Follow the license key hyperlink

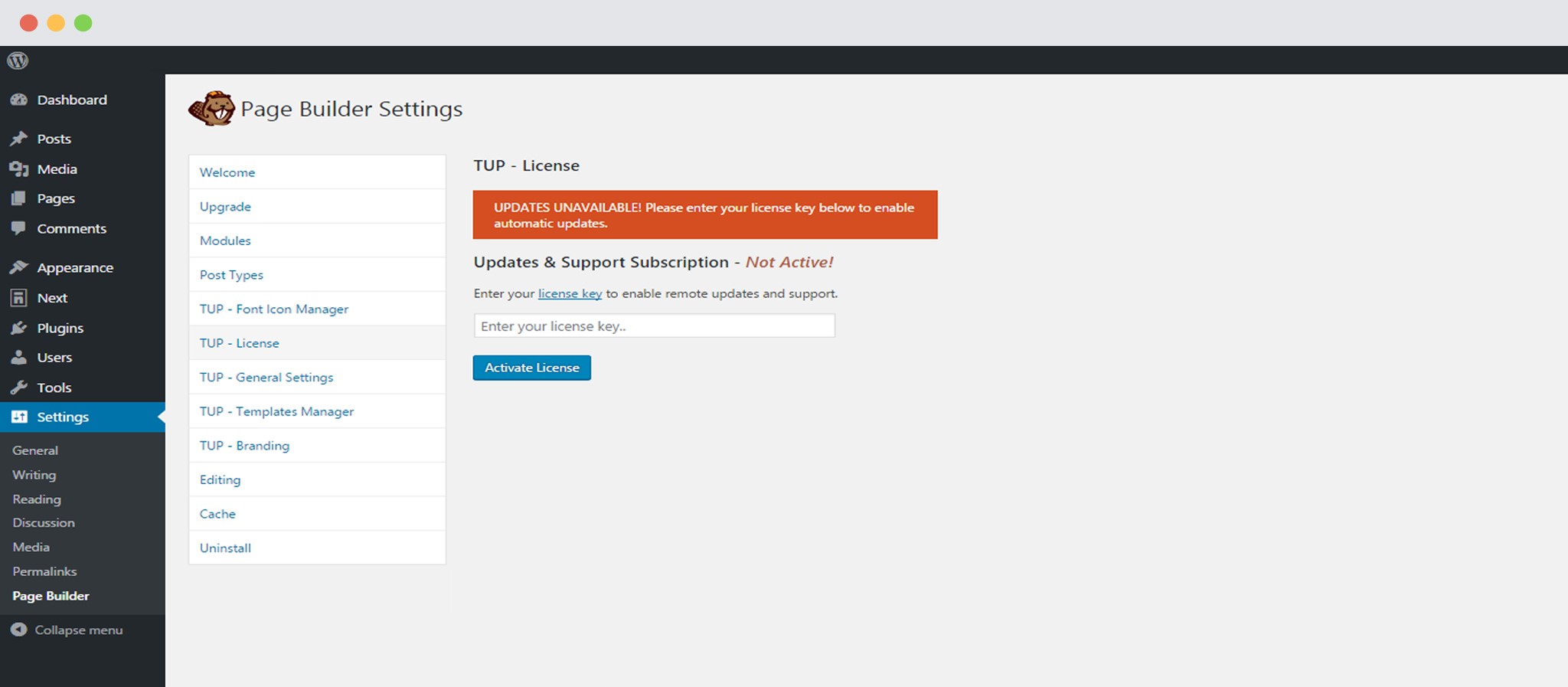(x=570, y=293)
